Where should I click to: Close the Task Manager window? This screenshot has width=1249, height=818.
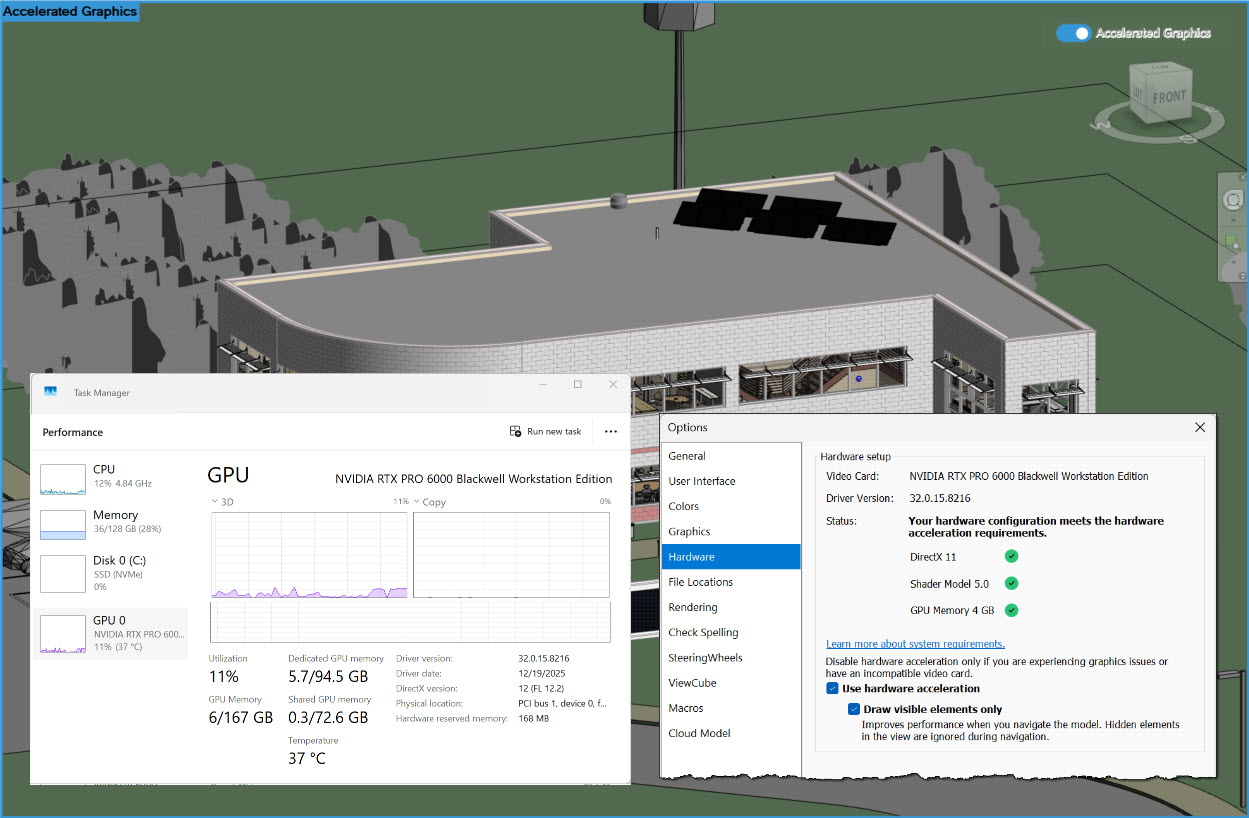[x=613, y=385]
